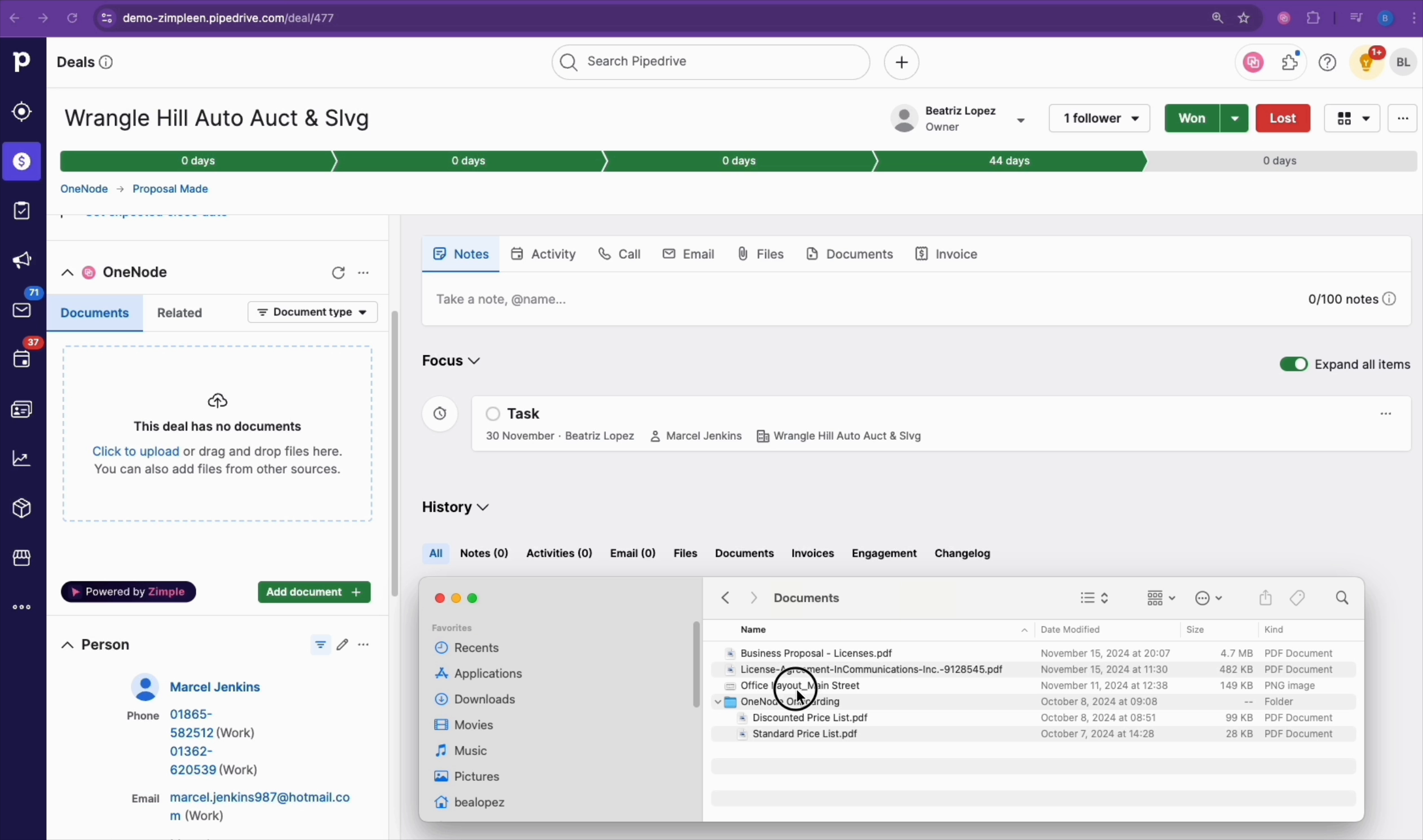Open More dots icon in sidebar
Viewport: 1423px width, 840px height.
[21, 607]
